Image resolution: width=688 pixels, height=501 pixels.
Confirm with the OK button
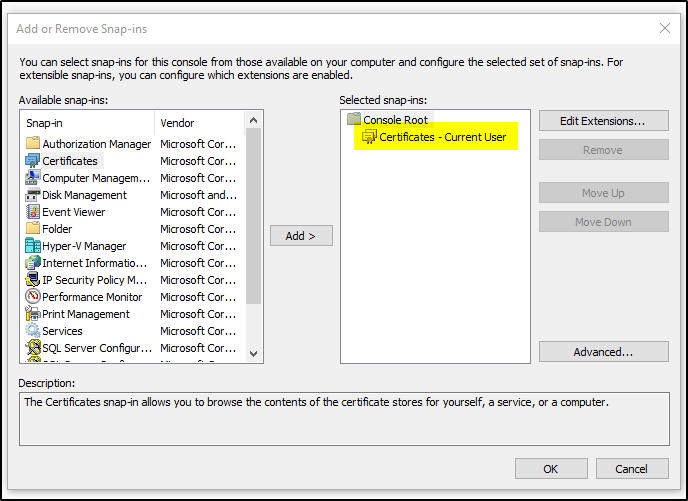[x=551, y=469]
